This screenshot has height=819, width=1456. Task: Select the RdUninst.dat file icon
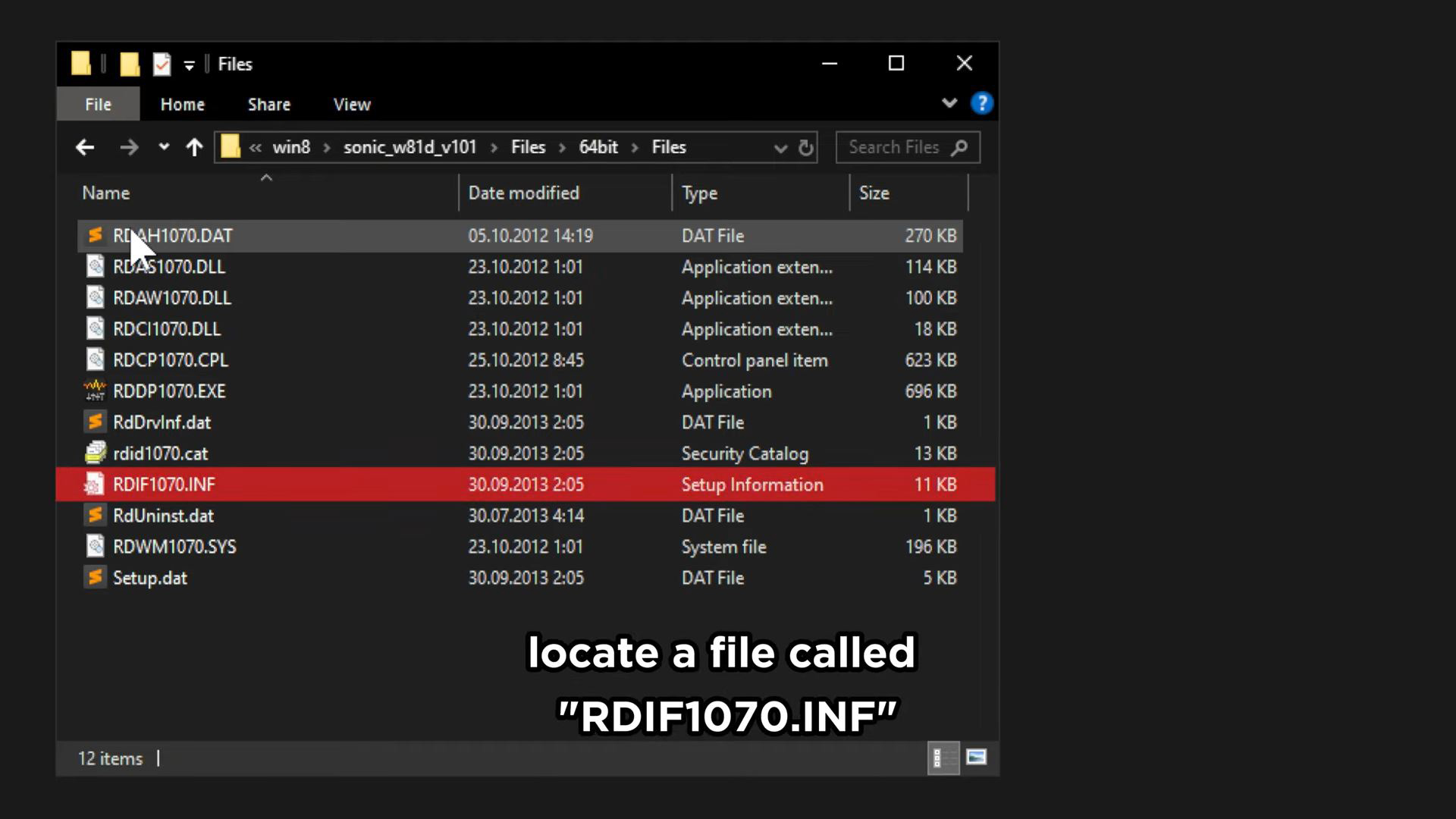tap(95, 516)
